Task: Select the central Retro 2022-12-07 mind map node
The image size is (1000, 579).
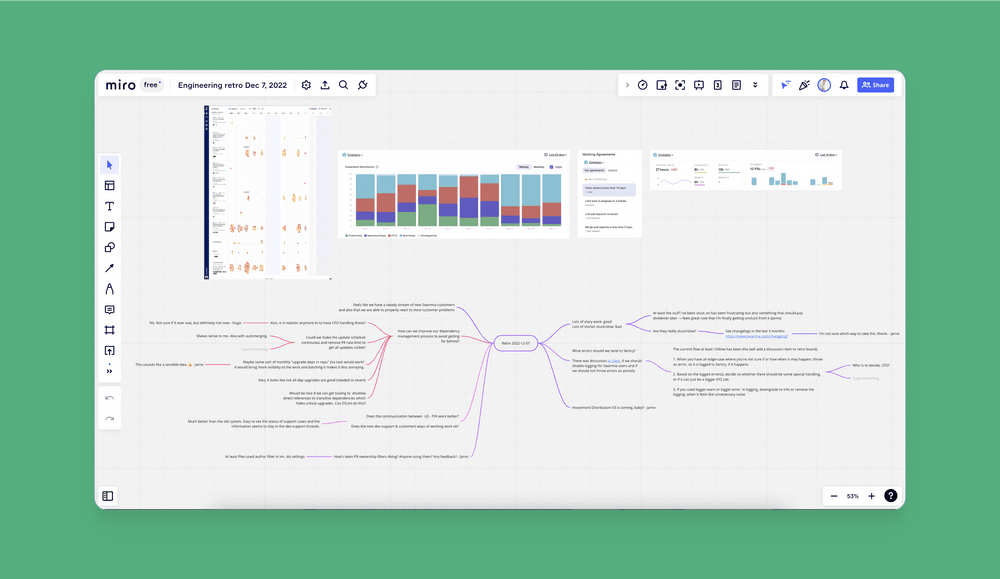Action: (x=516, y=343)
